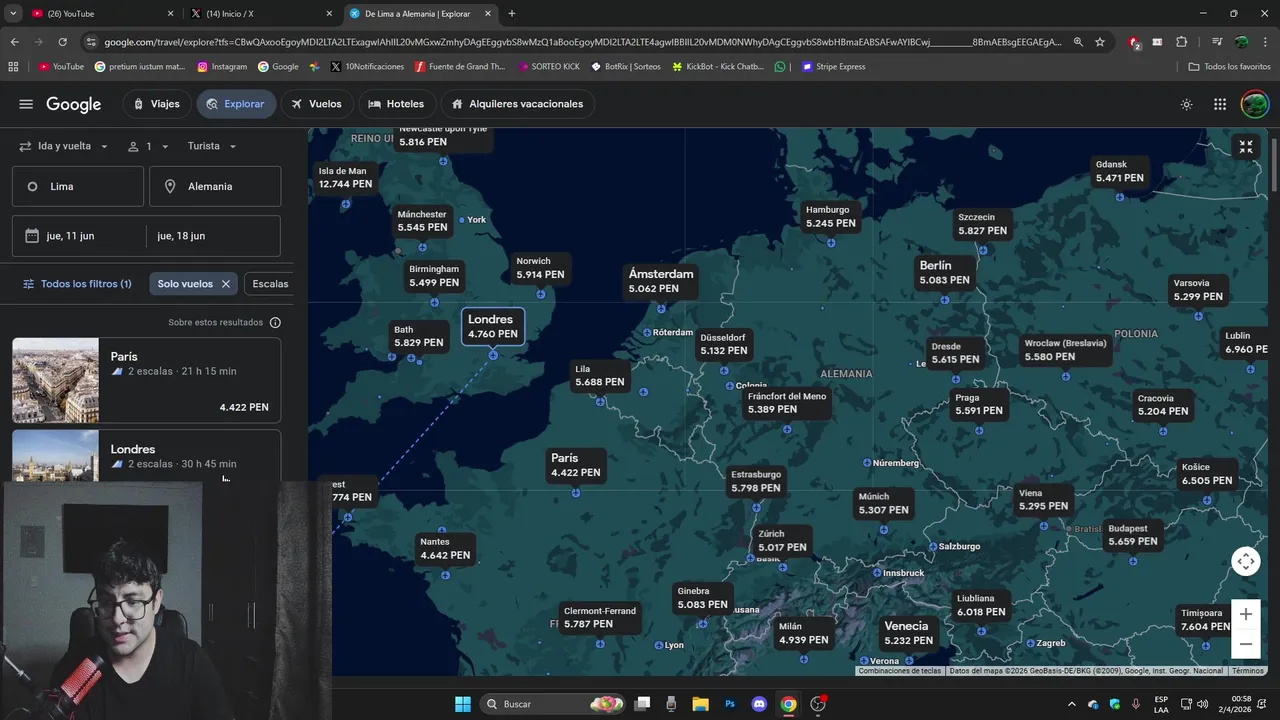Open the Google account avatar

[1254, 104]
